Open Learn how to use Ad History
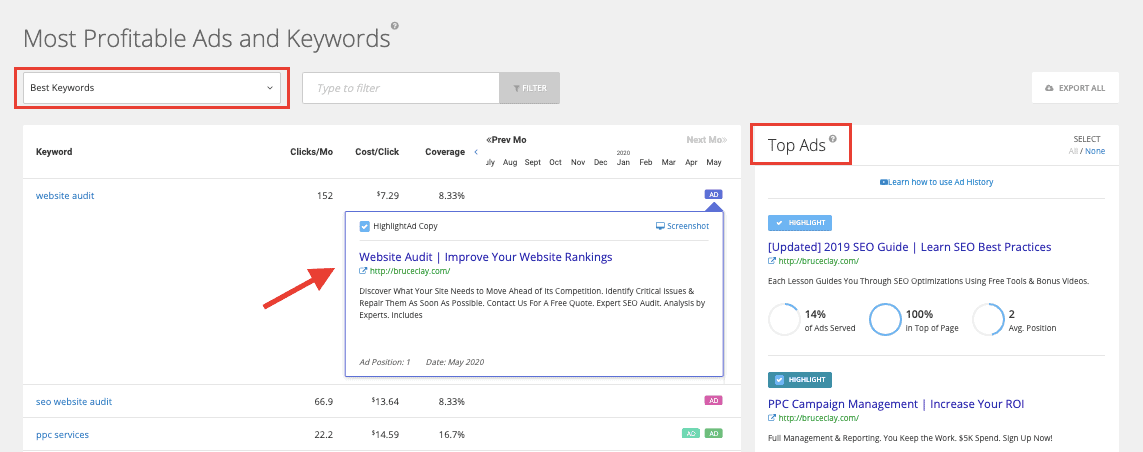 pyautogui.click(x=936, y=182)
